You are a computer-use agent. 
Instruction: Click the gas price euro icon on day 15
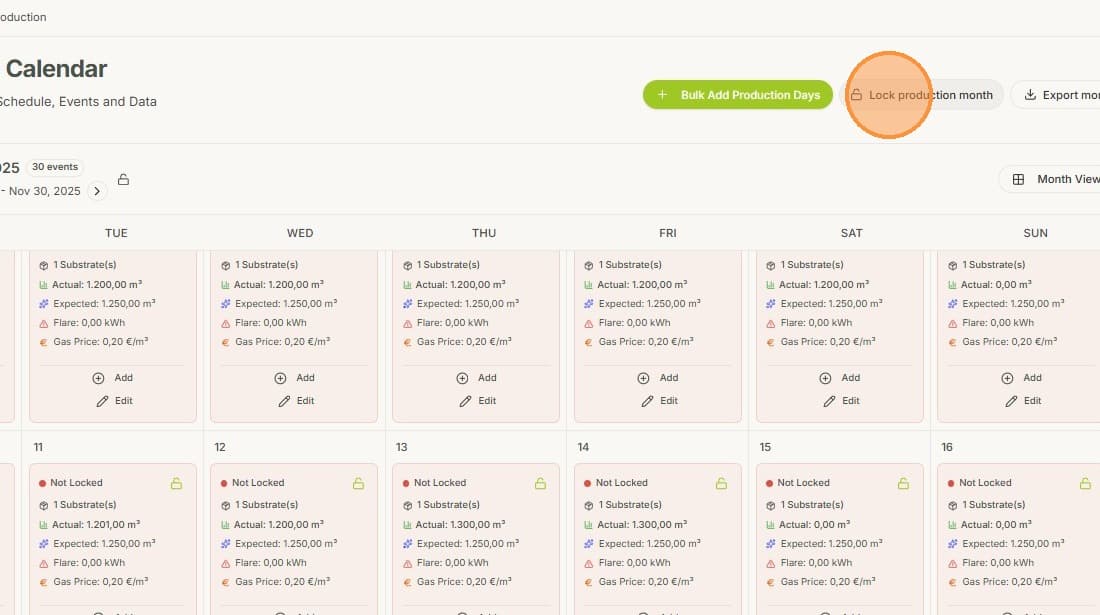(770, 582)
